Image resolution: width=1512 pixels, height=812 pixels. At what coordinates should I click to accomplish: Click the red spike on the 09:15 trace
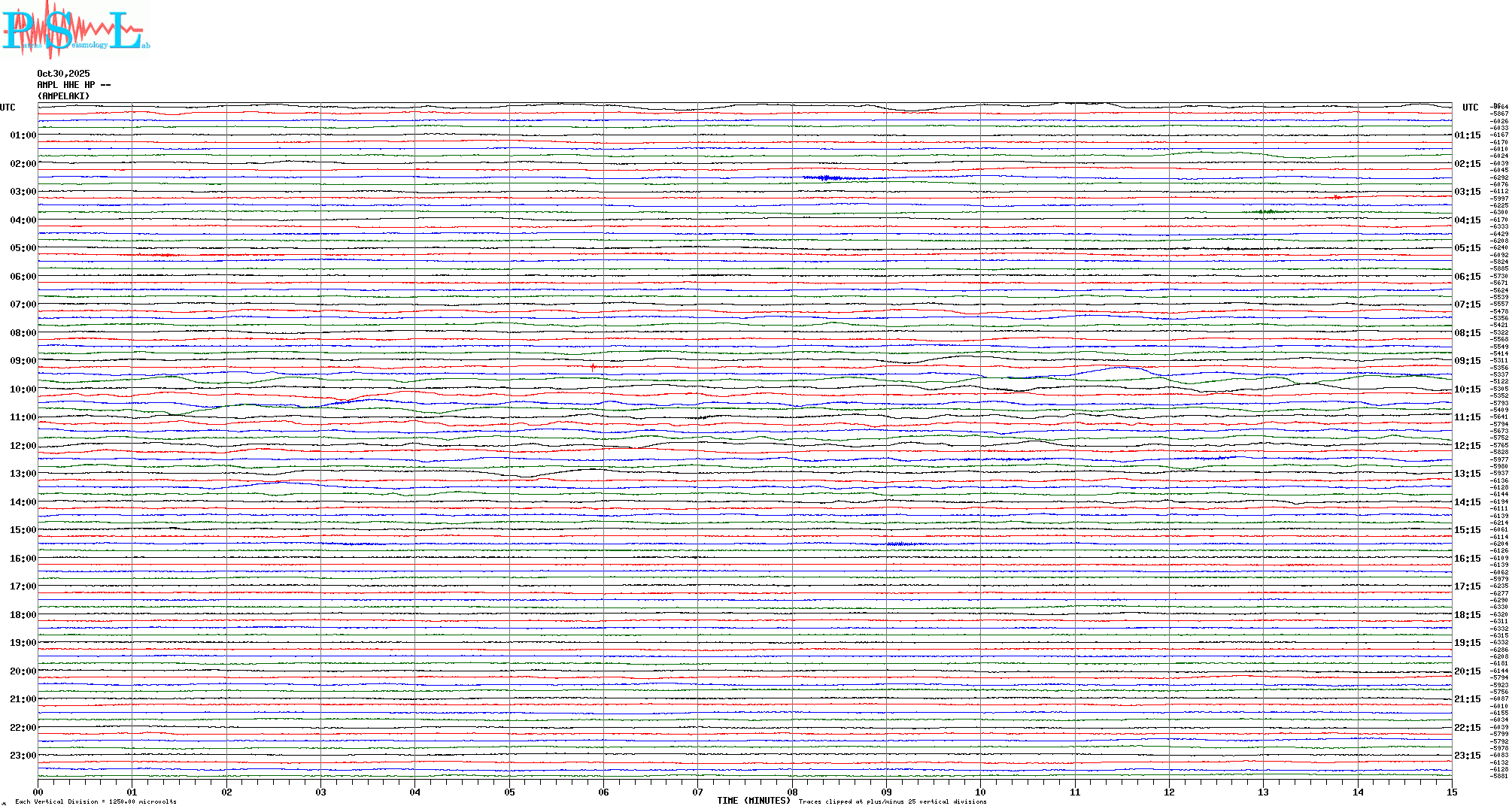click(593, 367)
